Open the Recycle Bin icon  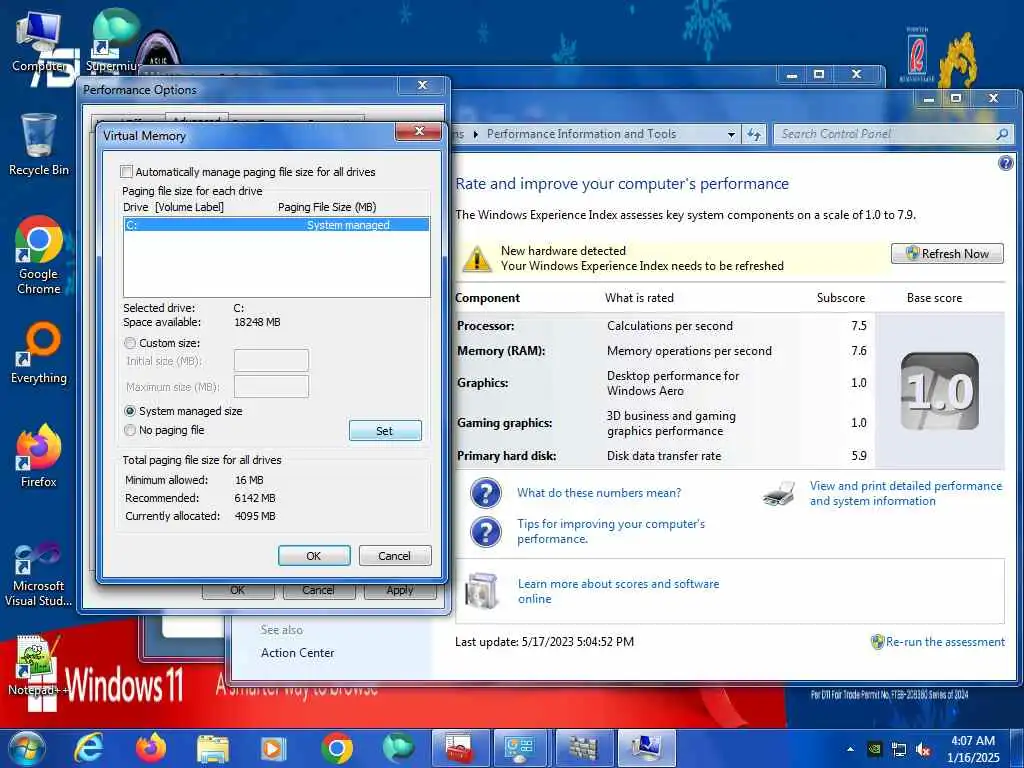(39, 145)
